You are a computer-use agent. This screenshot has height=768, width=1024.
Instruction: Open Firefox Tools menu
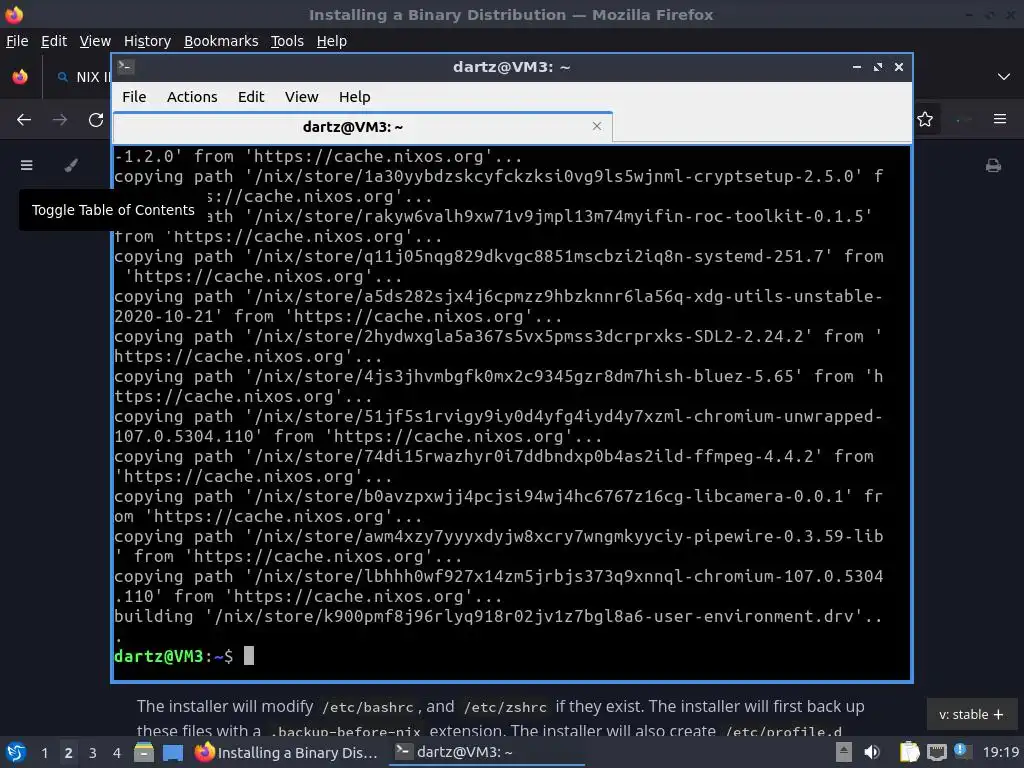pos(287,41)
